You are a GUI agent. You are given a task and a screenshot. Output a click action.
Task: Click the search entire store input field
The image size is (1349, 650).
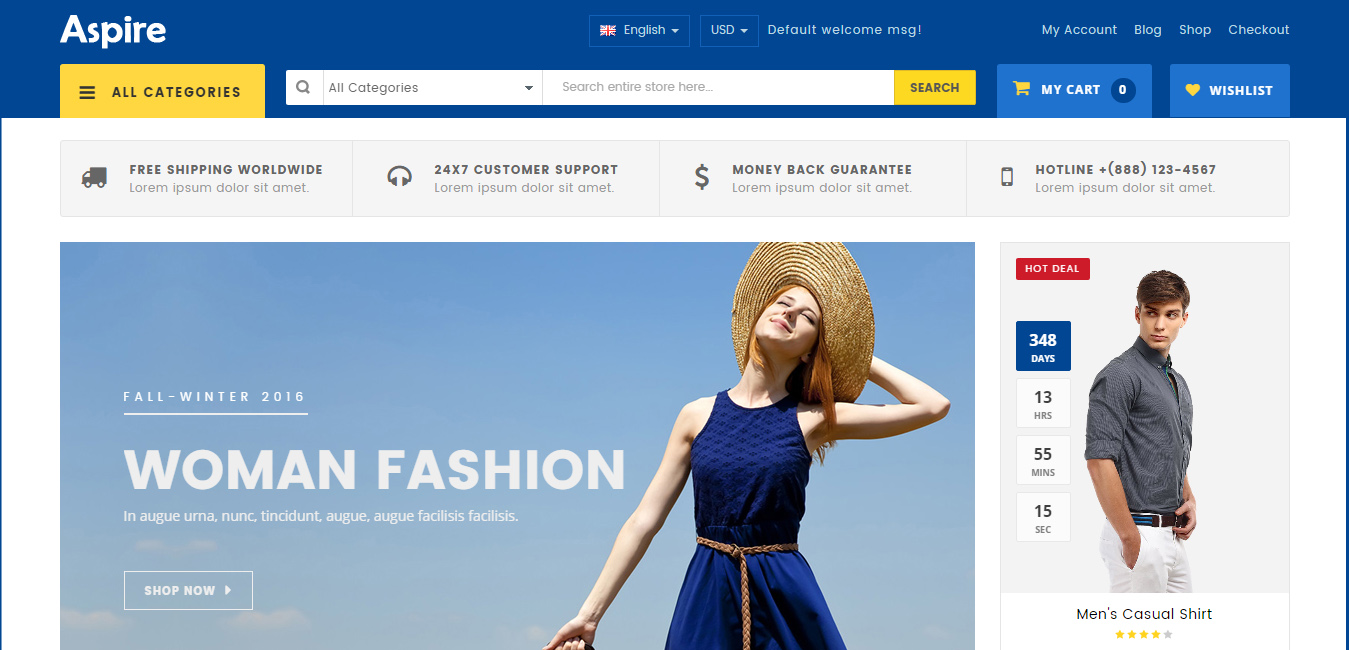click(718, 87)
